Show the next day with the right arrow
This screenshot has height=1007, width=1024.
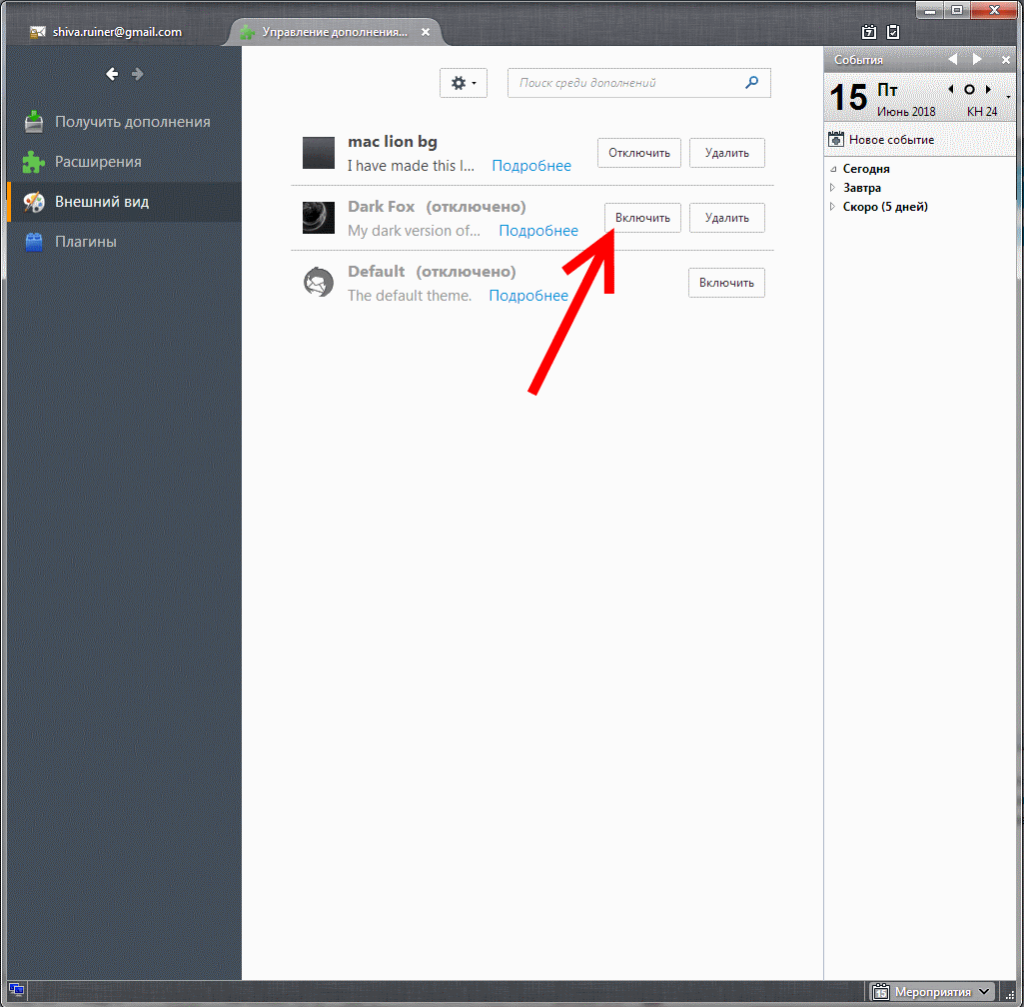click(x=987, y=90)
